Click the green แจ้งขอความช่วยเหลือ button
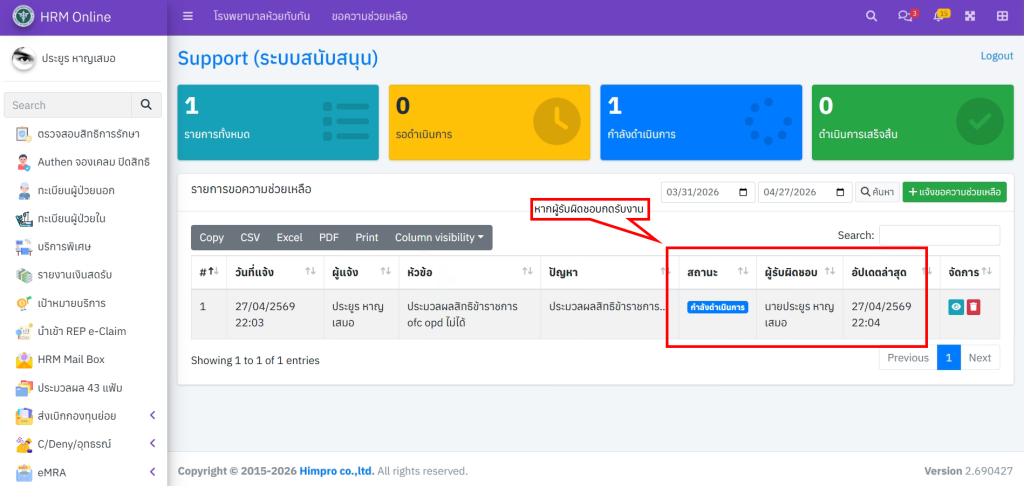Screen dimensions: 1024x486 [954, 192]
